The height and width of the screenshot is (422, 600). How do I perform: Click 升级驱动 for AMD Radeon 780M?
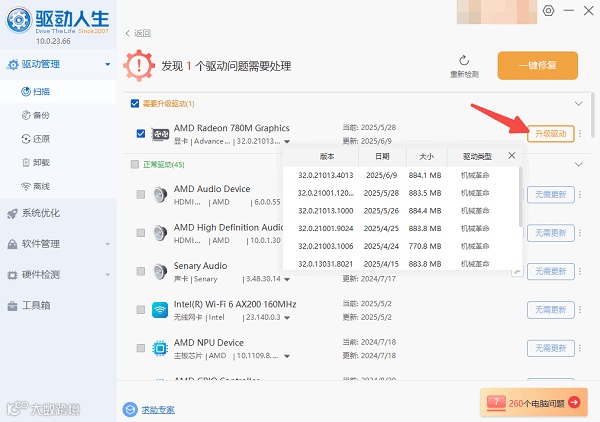point(551,134)
